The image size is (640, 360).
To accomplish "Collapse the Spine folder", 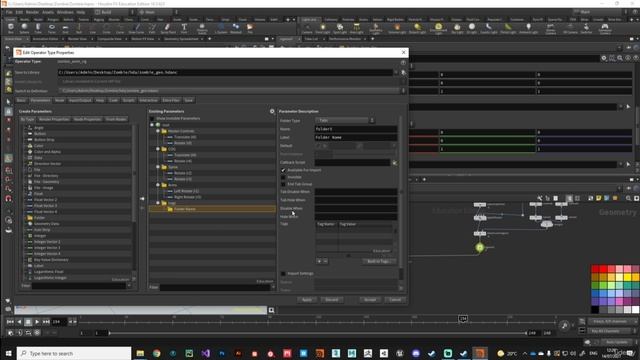I will [158, 167].
